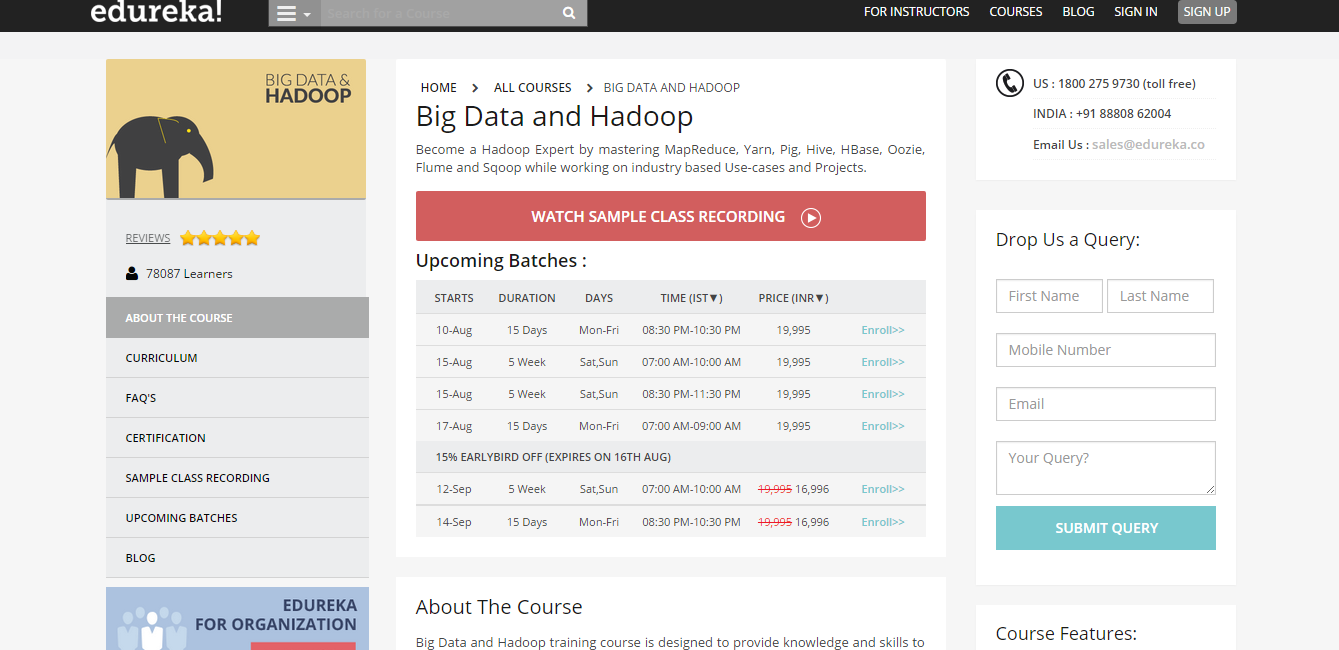Enroll in the 14-Sep batch
Viewport: 1339px width, 650px height.
tap(883, 522)
